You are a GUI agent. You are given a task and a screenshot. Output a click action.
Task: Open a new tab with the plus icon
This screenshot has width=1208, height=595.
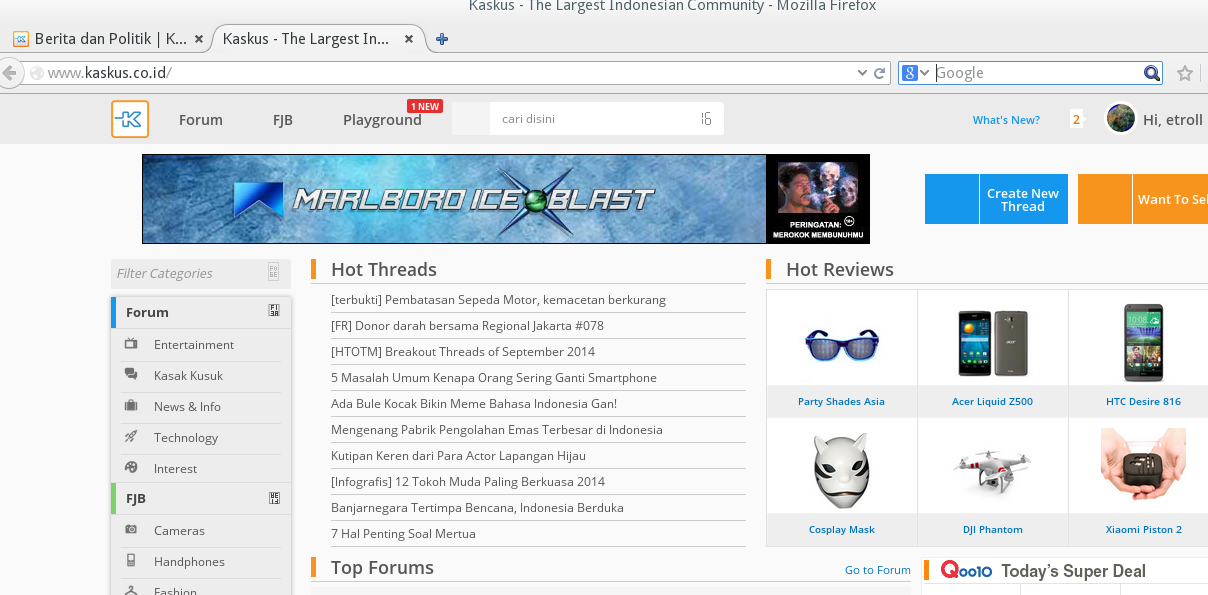tap(442, 39)
